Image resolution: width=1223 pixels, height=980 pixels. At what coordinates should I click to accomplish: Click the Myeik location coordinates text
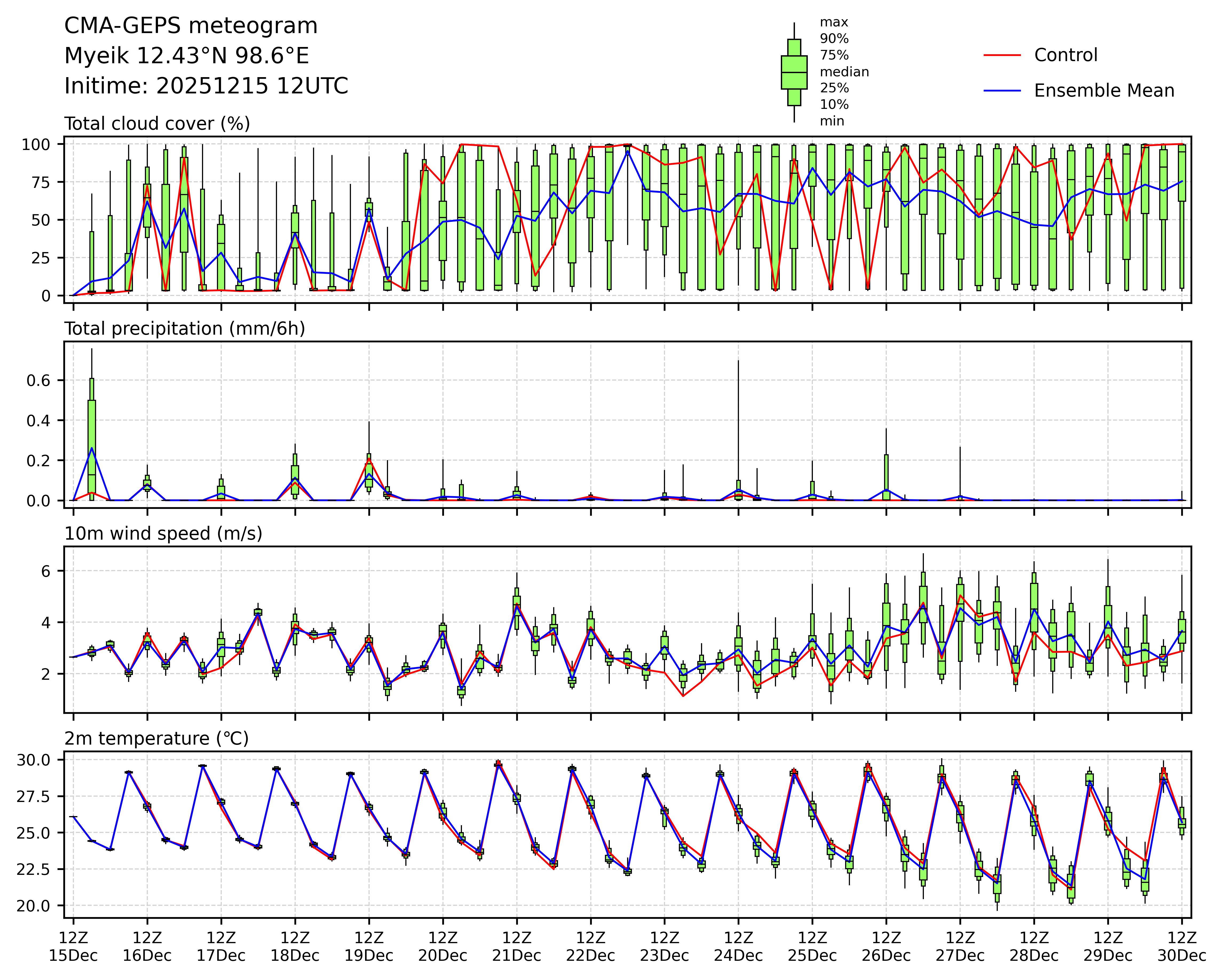coord(187,56)
